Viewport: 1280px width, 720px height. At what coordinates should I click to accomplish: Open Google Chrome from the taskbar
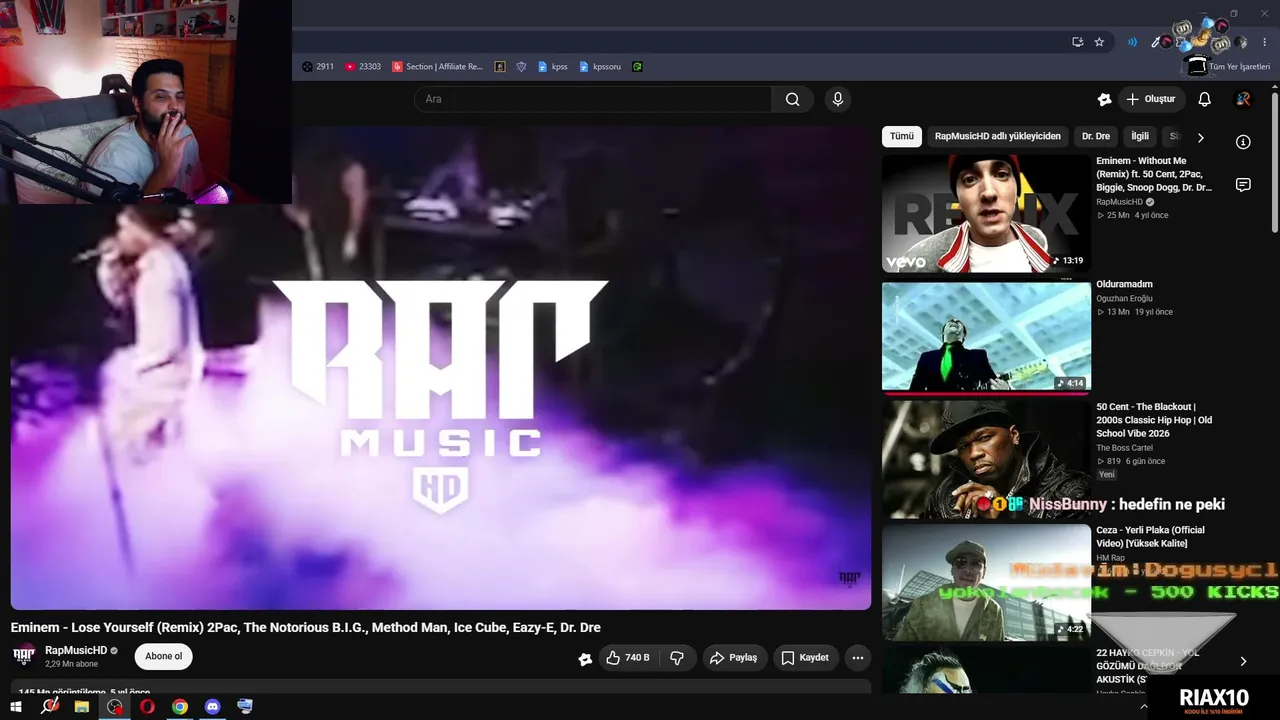click(x=179, y=706)
